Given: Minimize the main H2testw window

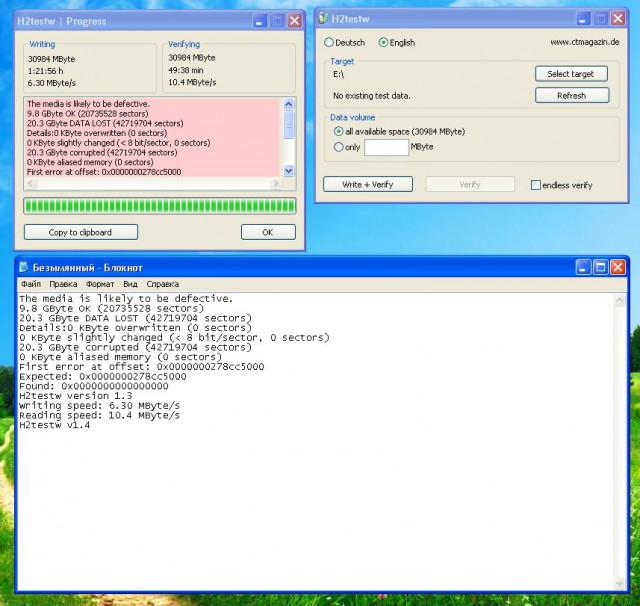Looking at the screenshot, I should [583, 18].
